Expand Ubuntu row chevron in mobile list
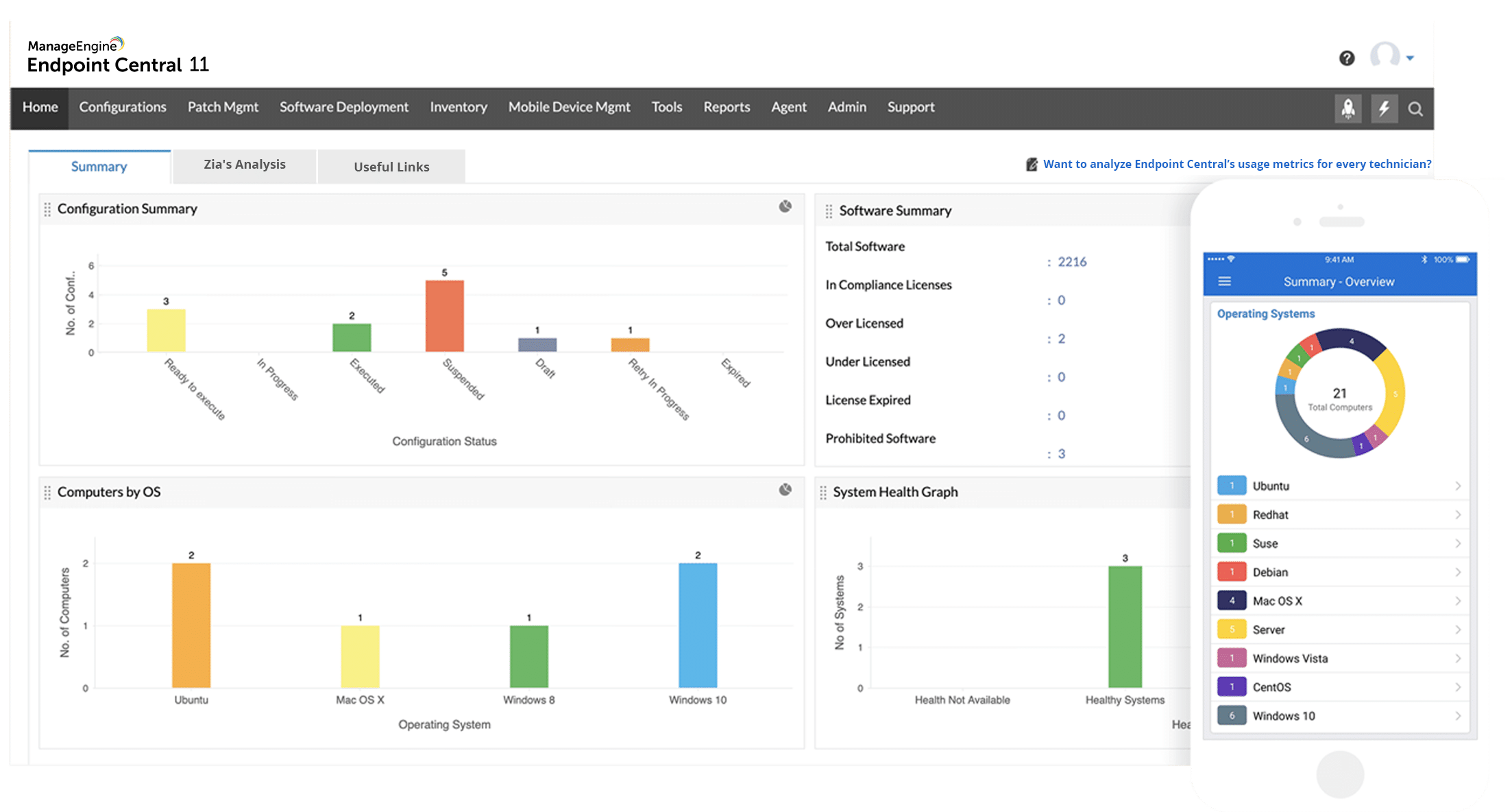The image size is (1512, 812). click(1458, 486)
